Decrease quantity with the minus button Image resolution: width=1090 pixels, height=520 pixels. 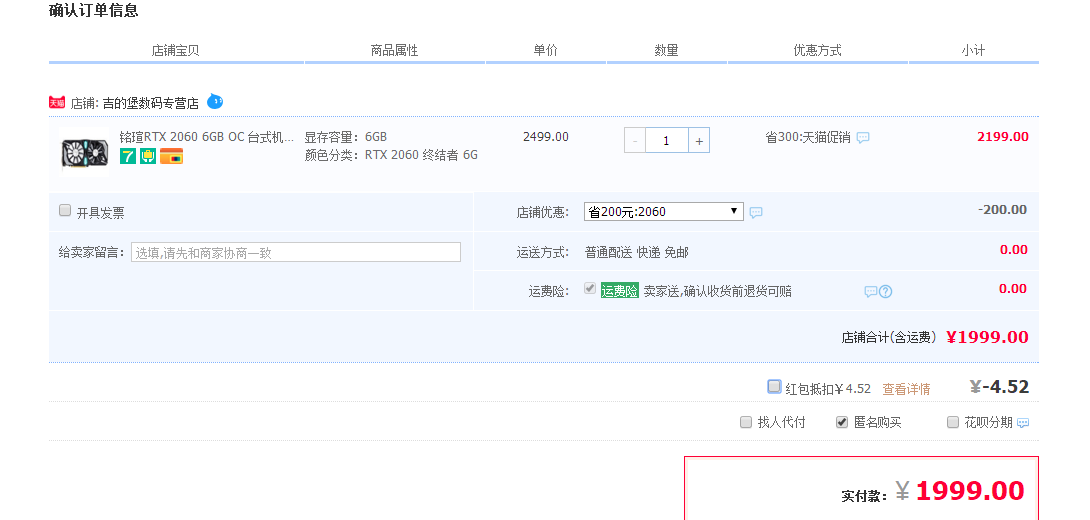(635, 140)
